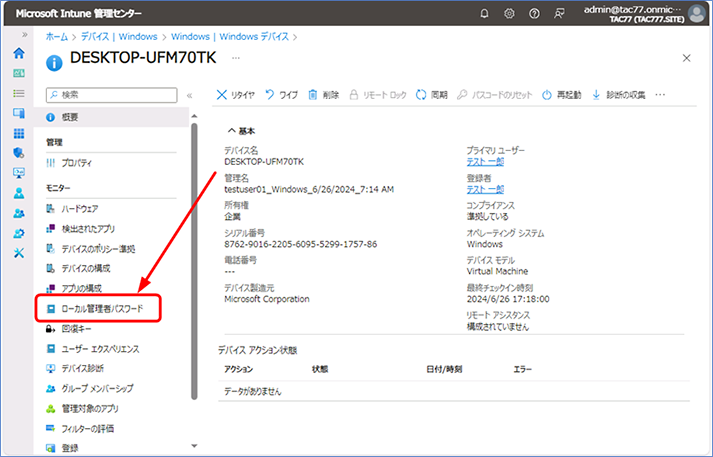Image resolution: width=713 pixels, height=457 pixels.
Task: Click the Windows | Windows デバイス breadcrumb
Action: 230,37
